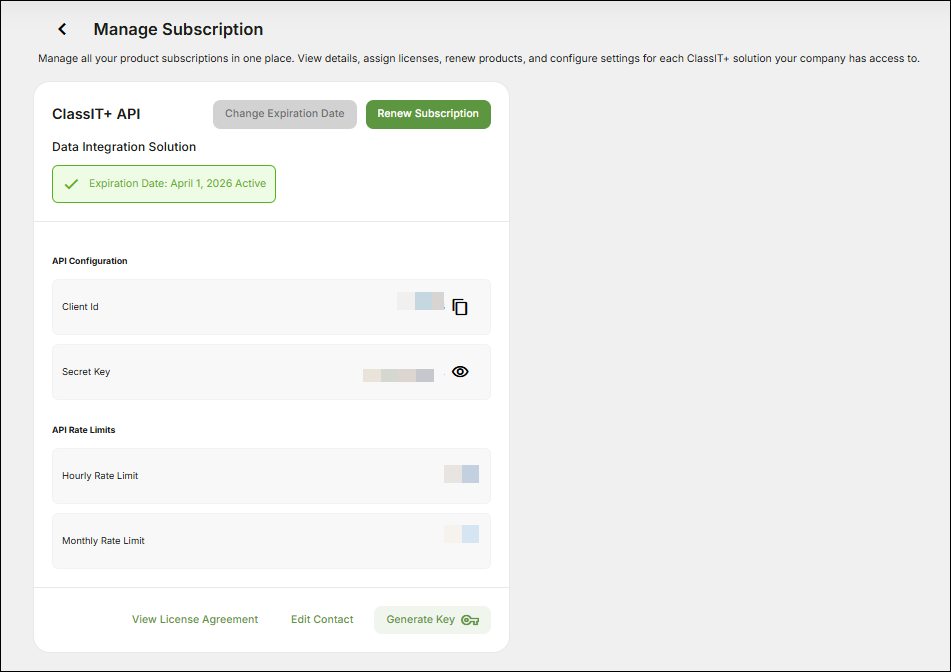Image resolution: width=951 pixels, height=672 pixels.
Task: Click the key icon on Generate Key
Action: [x=470, y=619]
